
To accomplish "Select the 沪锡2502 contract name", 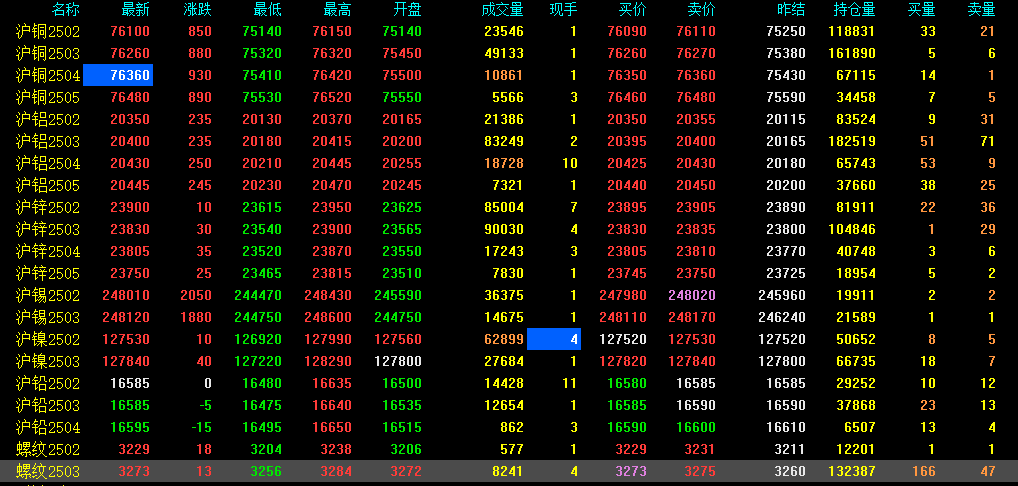I will pyautogui.click(x=47, y=295).
